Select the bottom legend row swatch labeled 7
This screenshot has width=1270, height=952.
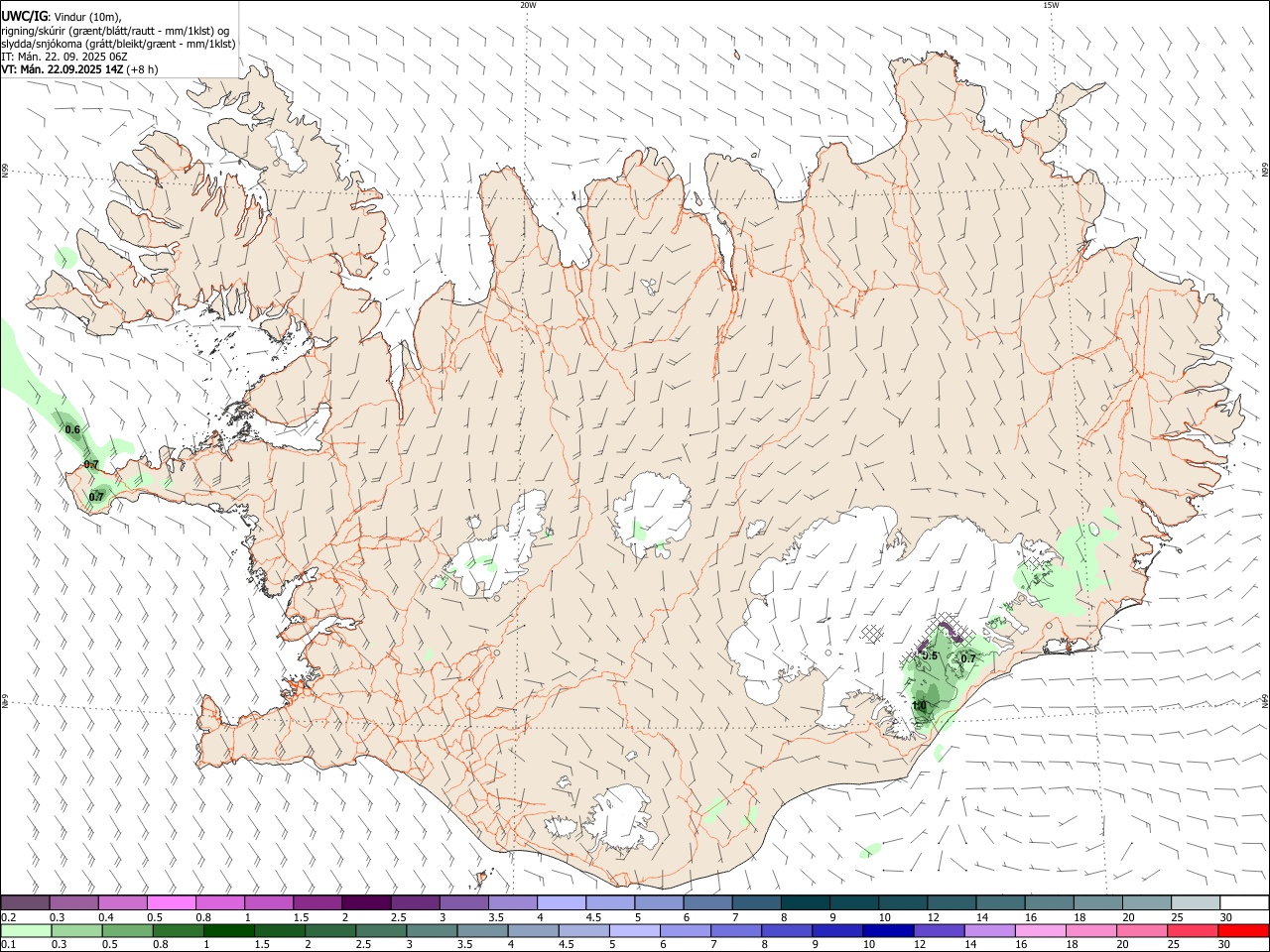point(737,930)
